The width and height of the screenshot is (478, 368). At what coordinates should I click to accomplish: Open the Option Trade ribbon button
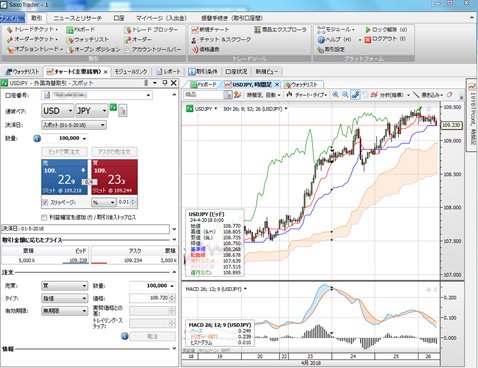(35, 49)
